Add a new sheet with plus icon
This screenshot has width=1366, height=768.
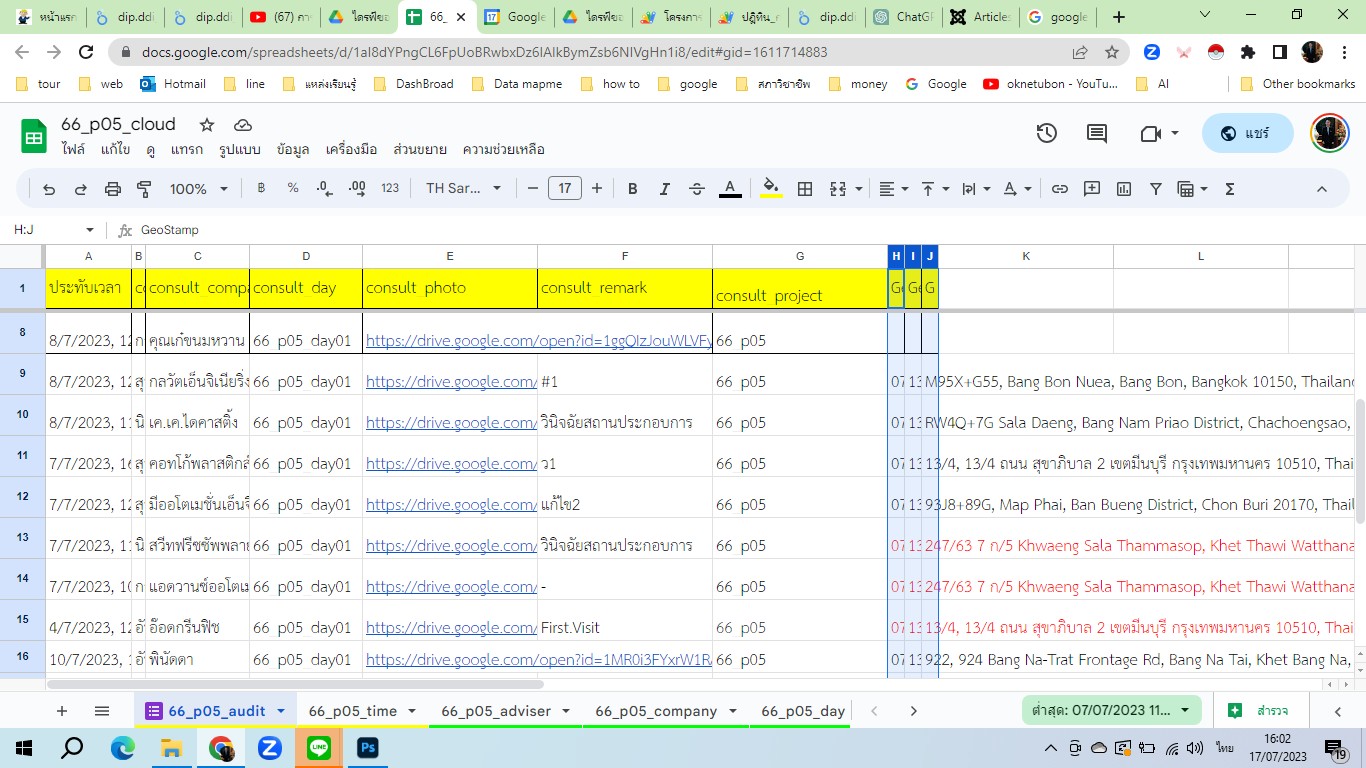(62, 711)
